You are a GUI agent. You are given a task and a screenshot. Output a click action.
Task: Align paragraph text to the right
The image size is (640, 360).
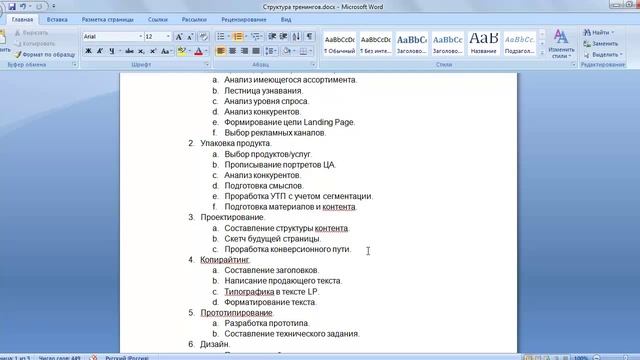(244, 51)
